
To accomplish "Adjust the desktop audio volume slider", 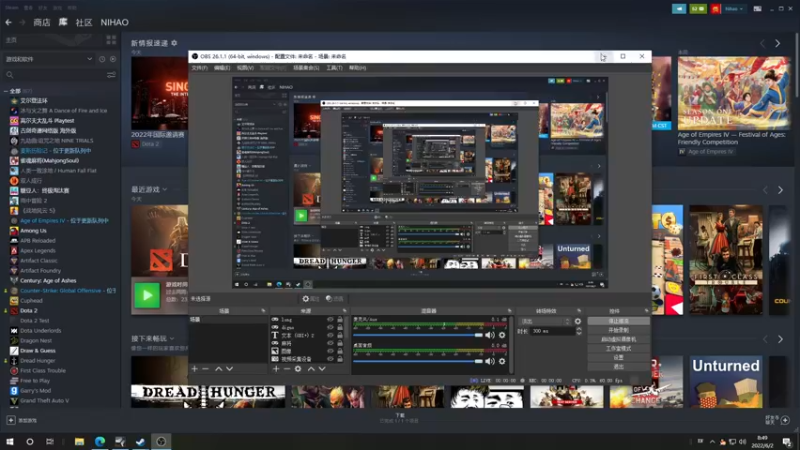I will (x=418, y=361).
